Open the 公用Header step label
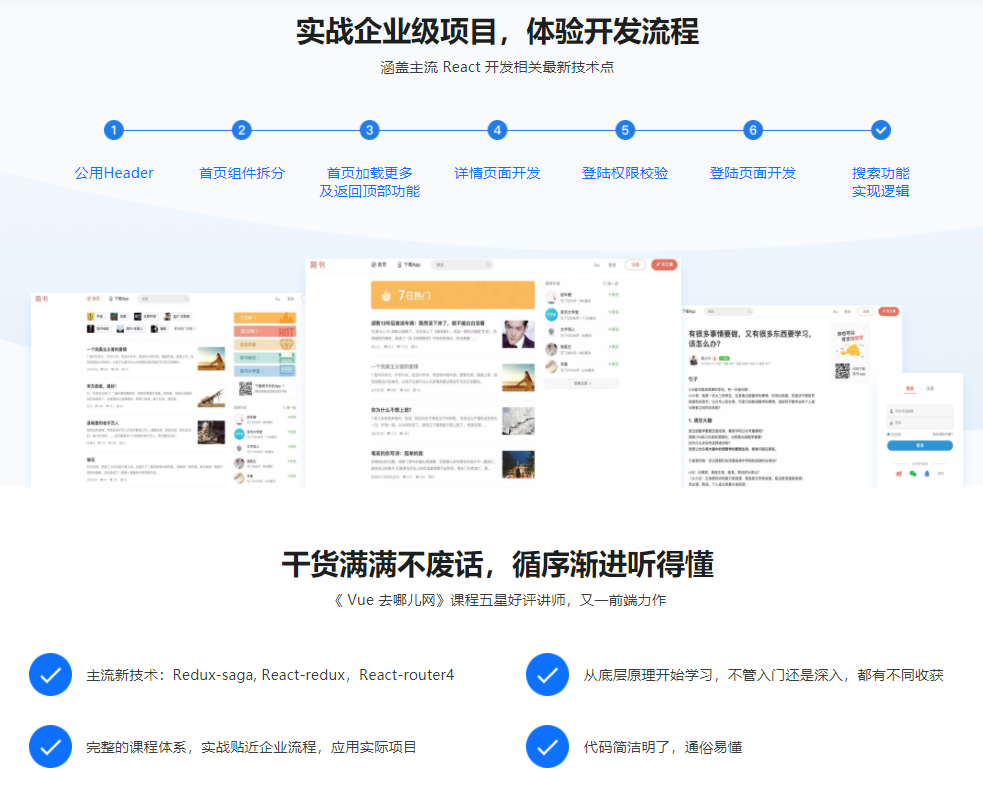This screenshot has width=983, height=811. (114, 173)
